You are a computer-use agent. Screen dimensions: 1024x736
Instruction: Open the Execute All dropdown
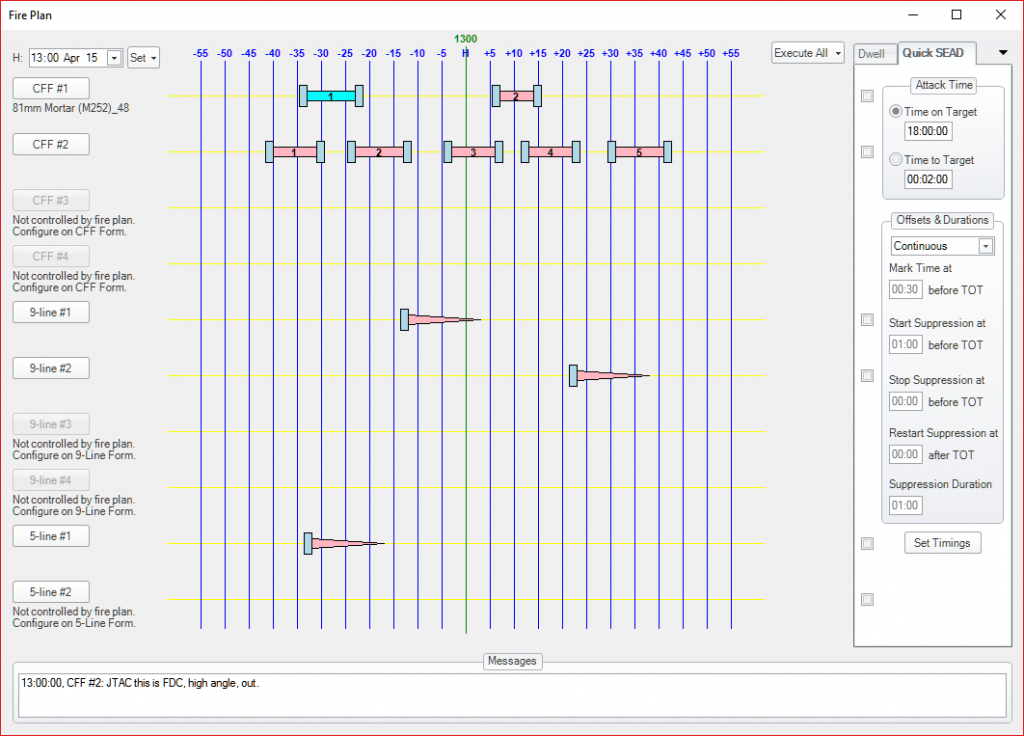808,53
